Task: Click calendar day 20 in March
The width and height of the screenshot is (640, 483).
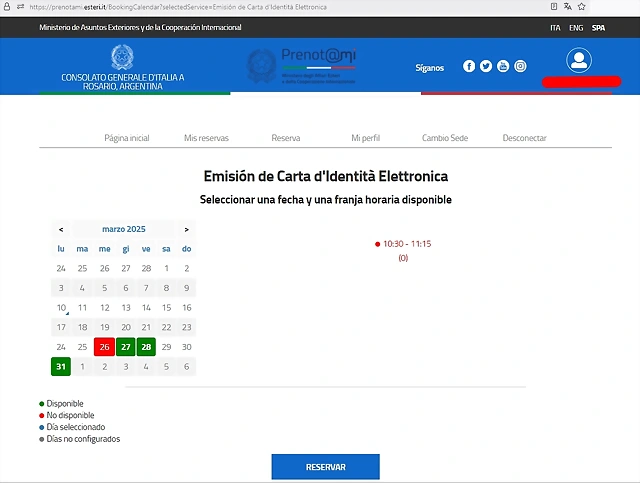Action: click(126, 327)
